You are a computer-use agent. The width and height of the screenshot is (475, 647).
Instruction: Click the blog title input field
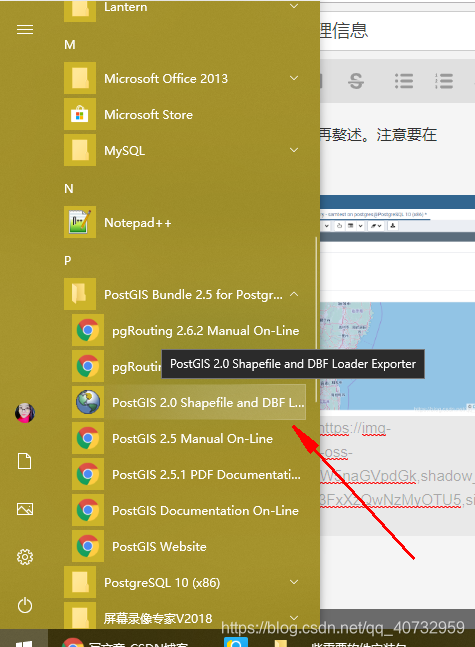pyautogui.click(x=397, y=31)
